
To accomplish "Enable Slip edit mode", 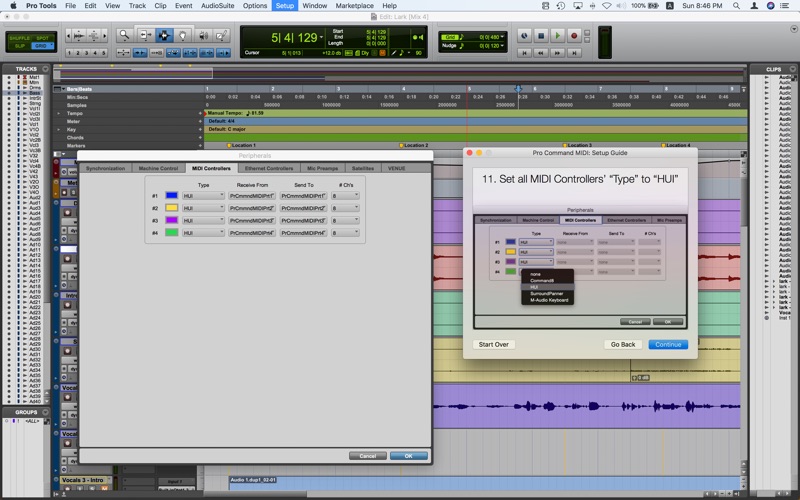I will point(19,46).
